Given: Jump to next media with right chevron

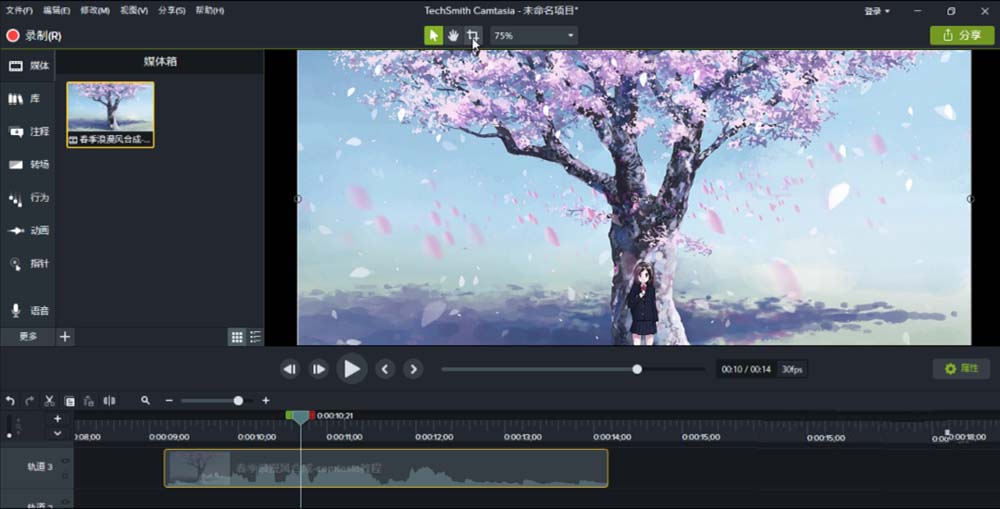Looking at the screenshot, I should point(413,369).
